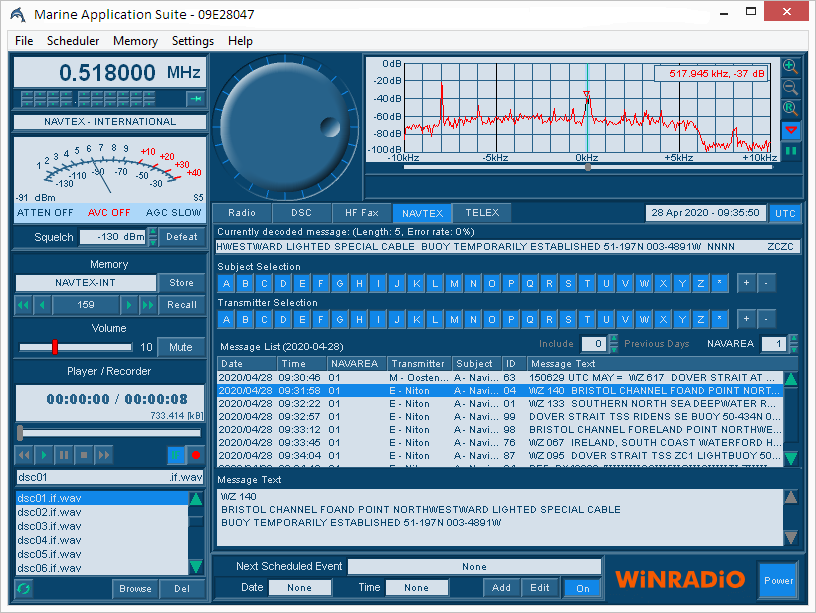Click the red triangle marker icon beside spectrum
This screenshot has height=613, width=816.
(790, 130)
